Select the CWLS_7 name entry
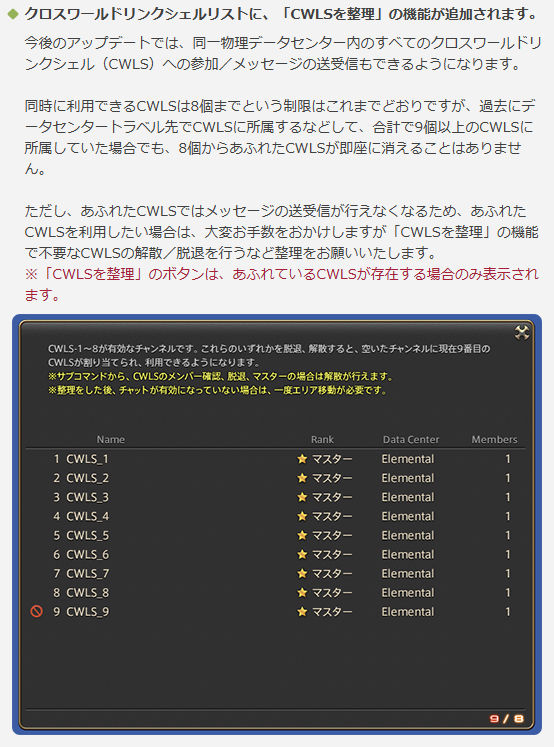The height and width of the screenshot is (747, 554). (x=87, y=573)
